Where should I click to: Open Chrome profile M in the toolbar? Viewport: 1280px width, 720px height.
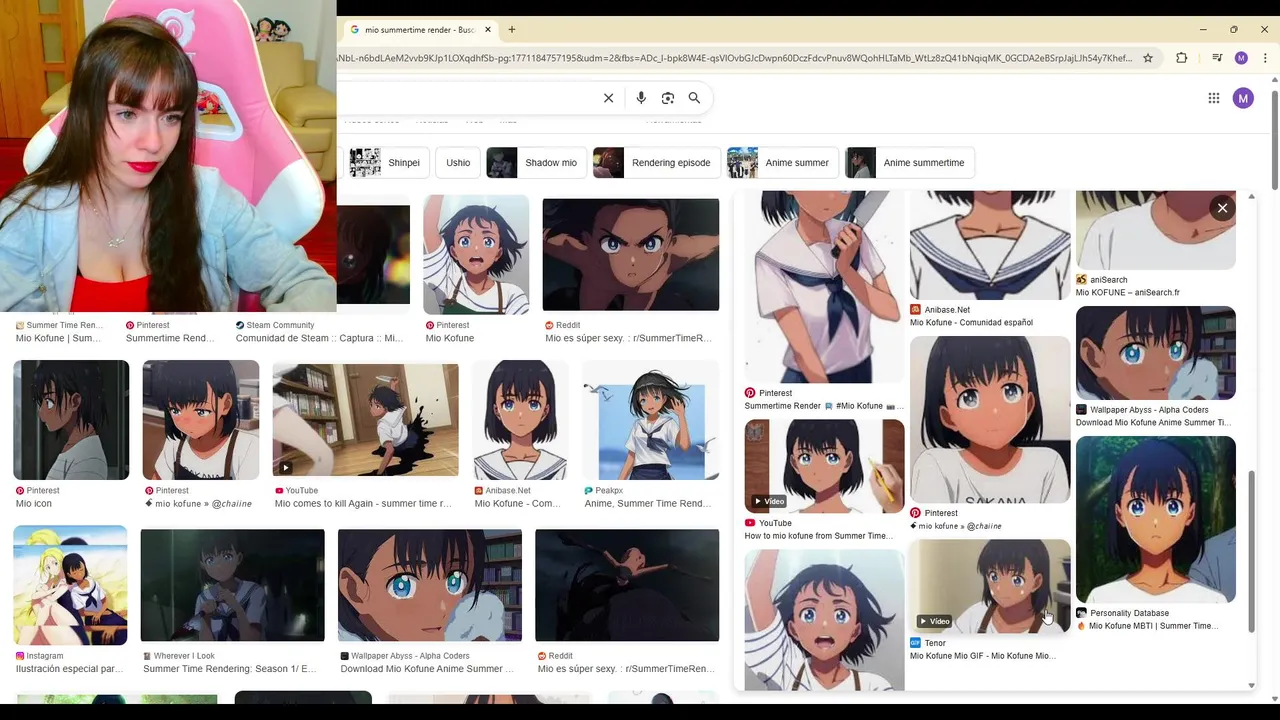click(x=1241, y=58)
